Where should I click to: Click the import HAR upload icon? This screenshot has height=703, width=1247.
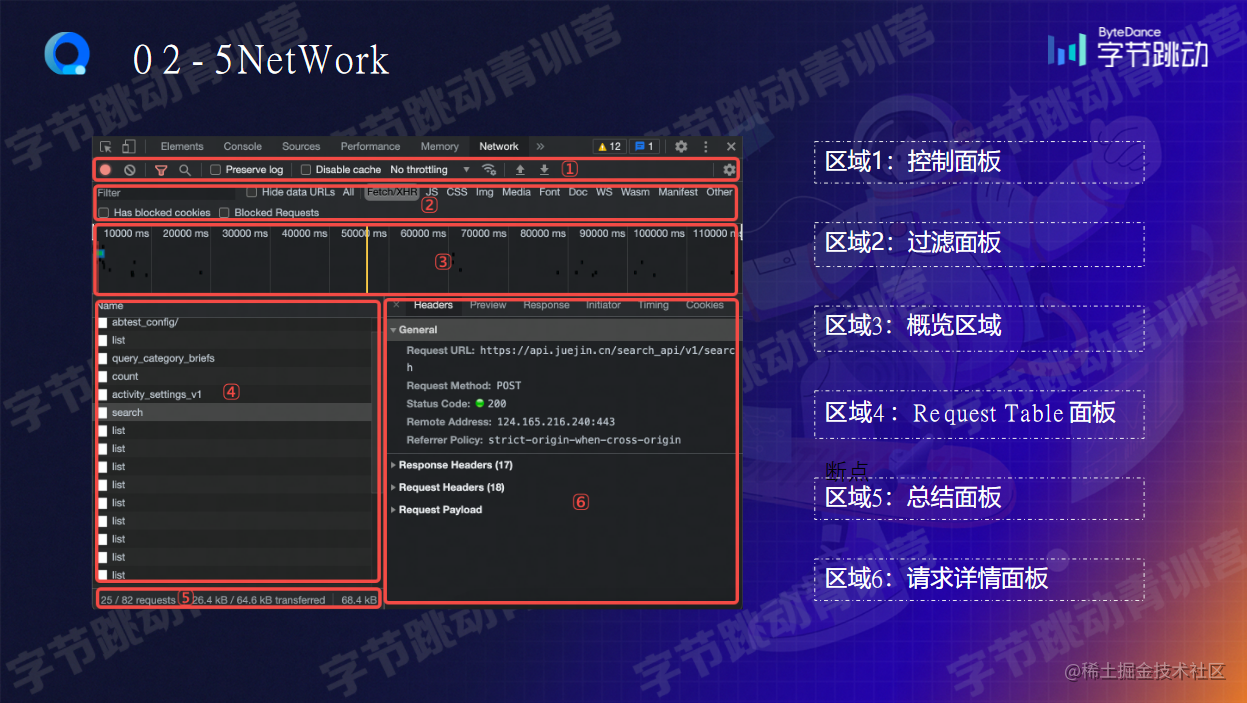click(x=520, y=170)
